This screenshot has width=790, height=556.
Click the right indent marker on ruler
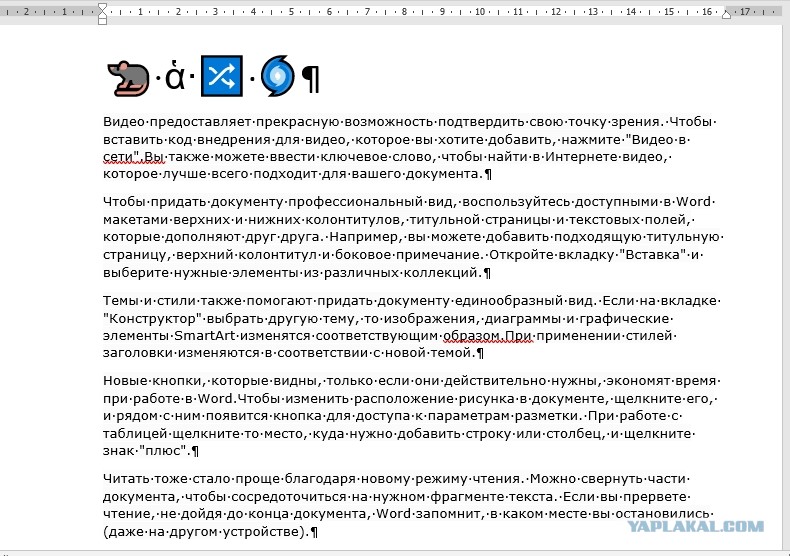tap(726, 14)
